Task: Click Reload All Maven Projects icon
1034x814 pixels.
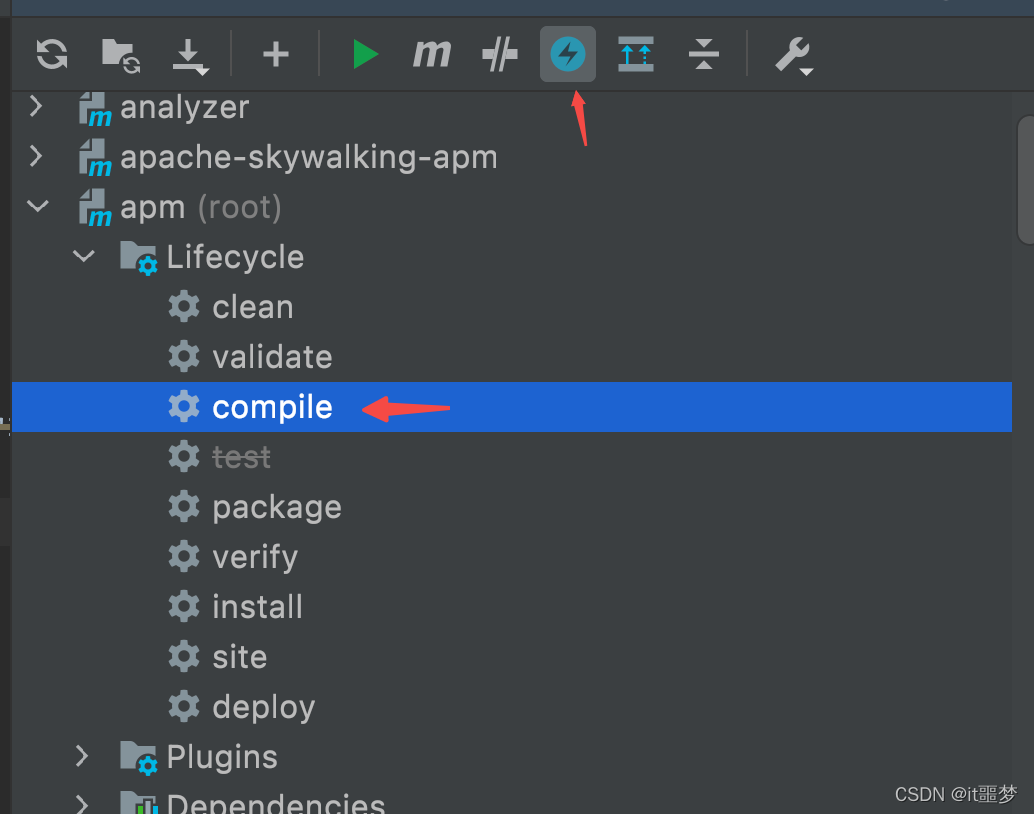Action: pyautogui.click(x=52, y=54)
